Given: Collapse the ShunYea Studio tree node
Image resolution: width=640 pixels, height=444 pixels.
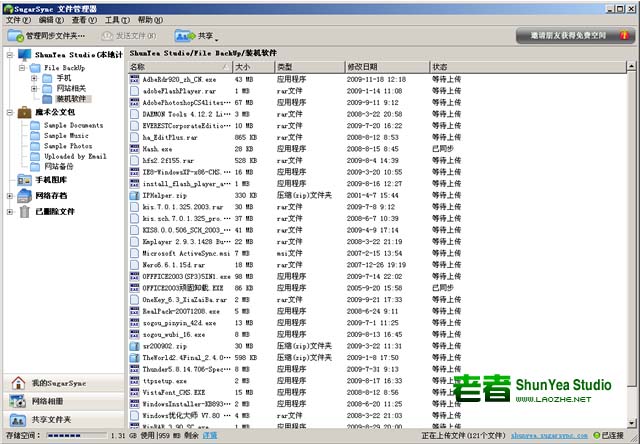Looking at the screenshot, I should tap(10, 55).
